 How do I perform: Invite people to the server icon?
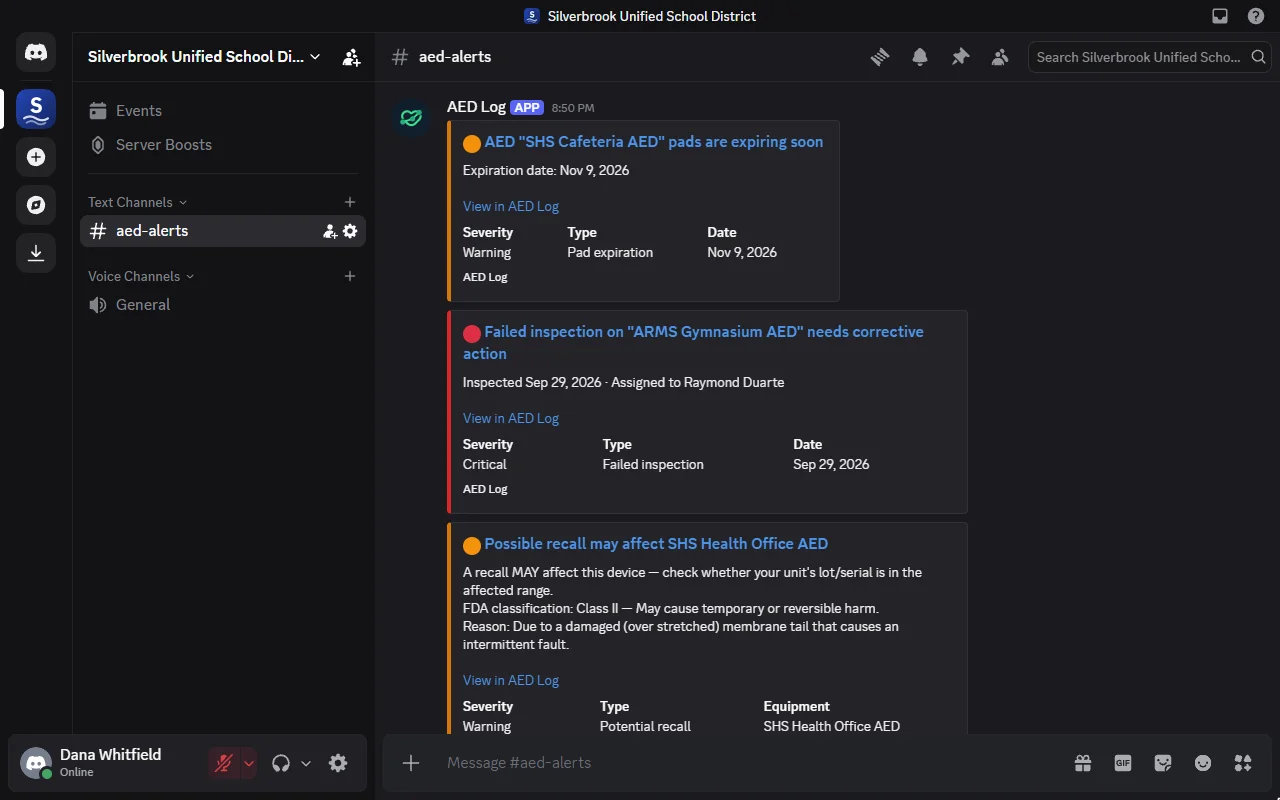pyautogui.click(x=351, y=57)
